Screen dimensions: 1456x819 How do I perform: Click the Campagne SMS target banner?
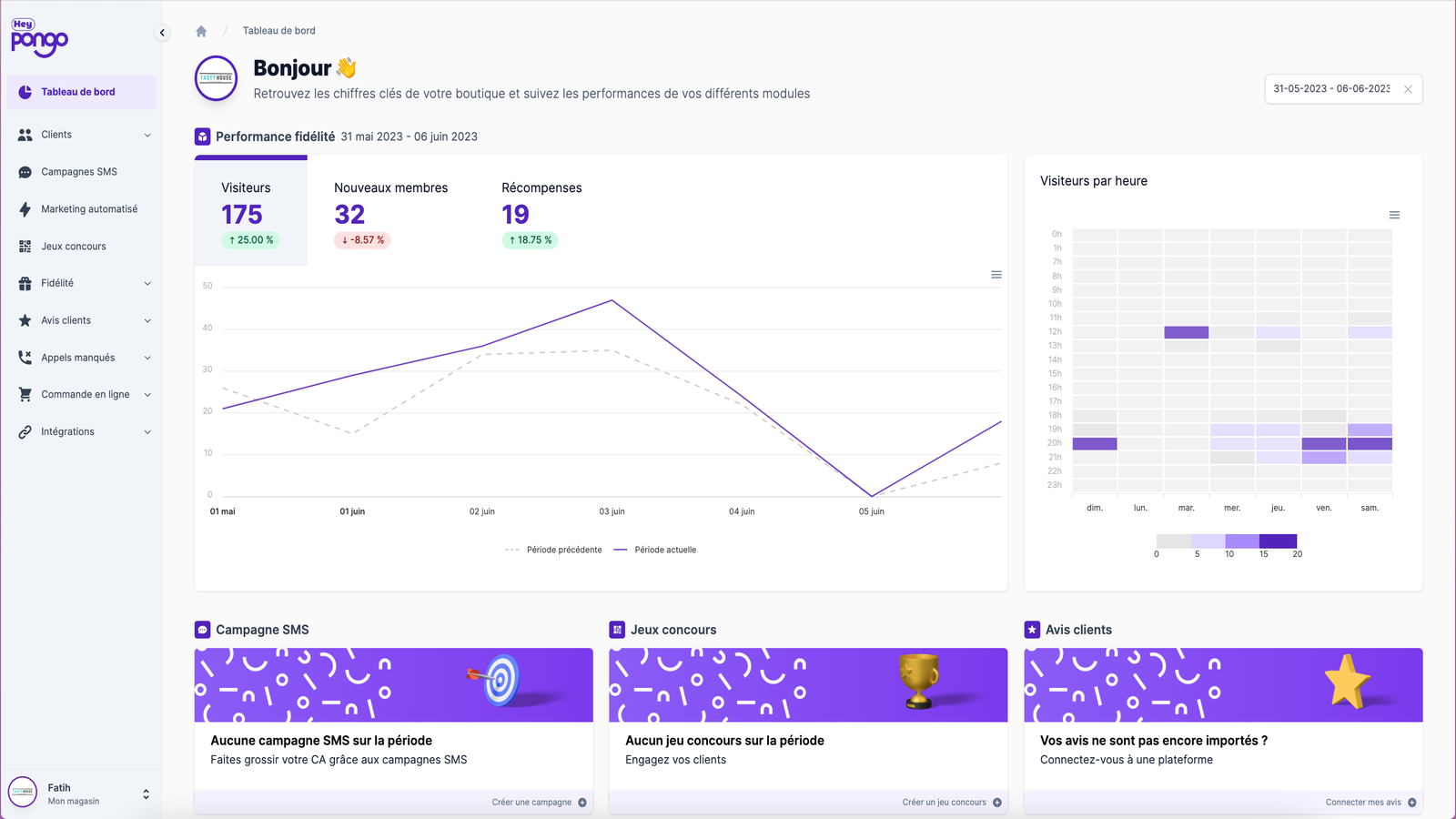click(393, 685)
